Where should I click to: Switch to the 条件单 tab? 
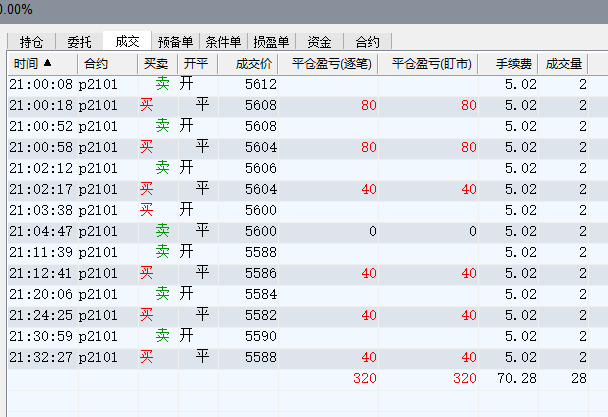pos(223,42)
